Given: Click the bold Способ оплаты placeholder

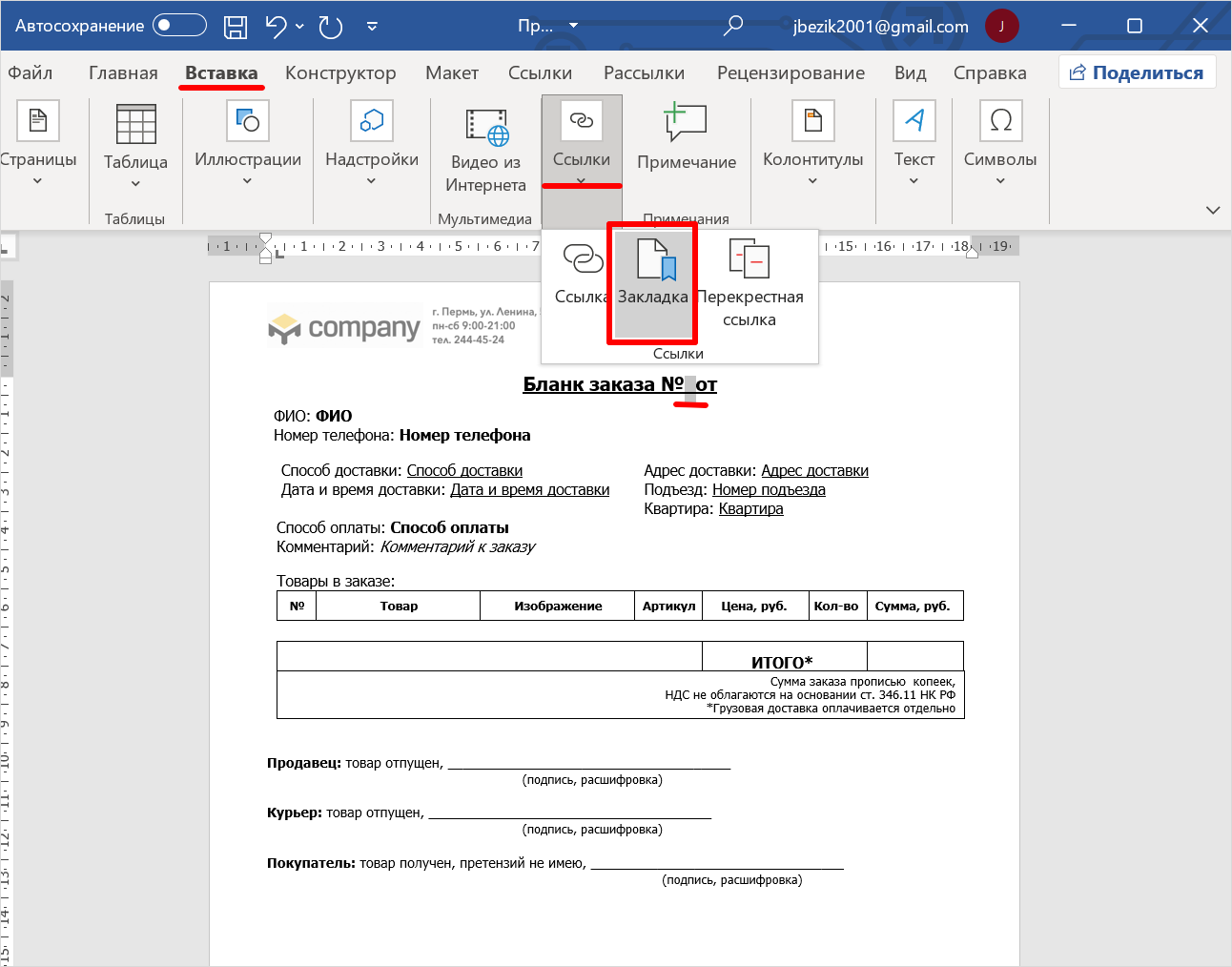Looking at the screenshot, I should click(x=449, y=527).
